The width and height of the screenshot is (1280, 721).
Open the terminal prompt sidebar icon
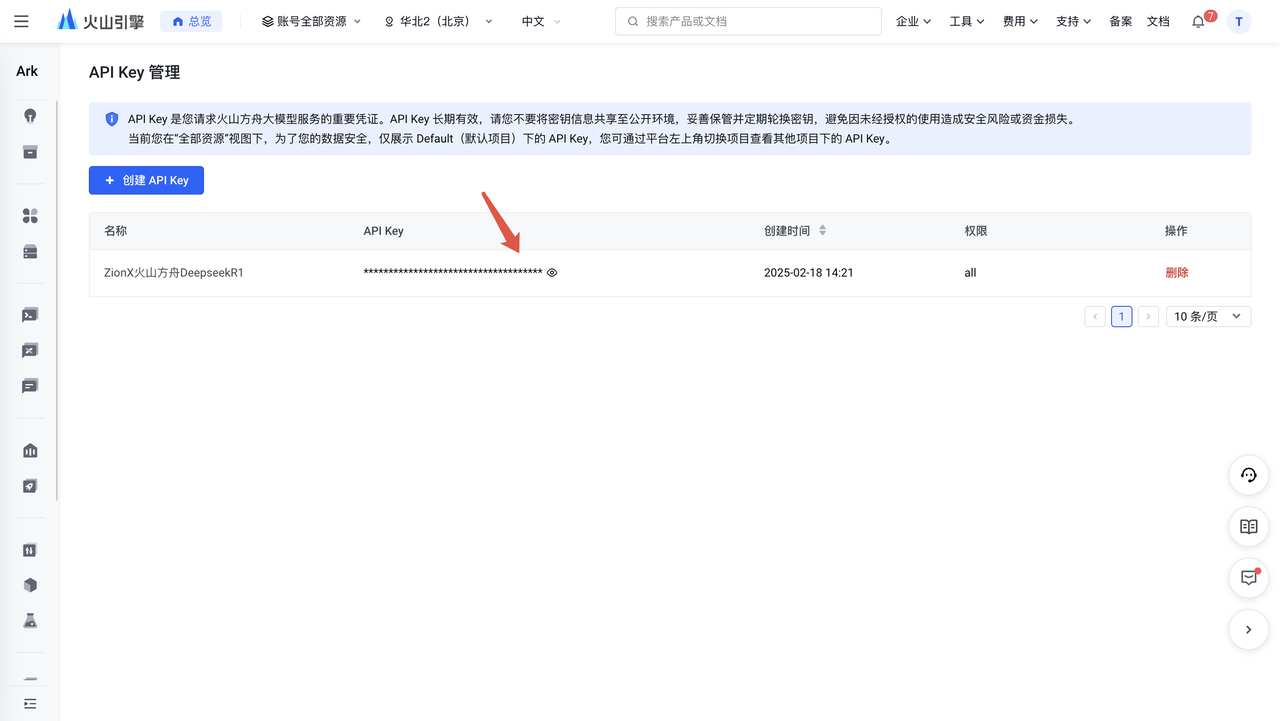[30, 315]
